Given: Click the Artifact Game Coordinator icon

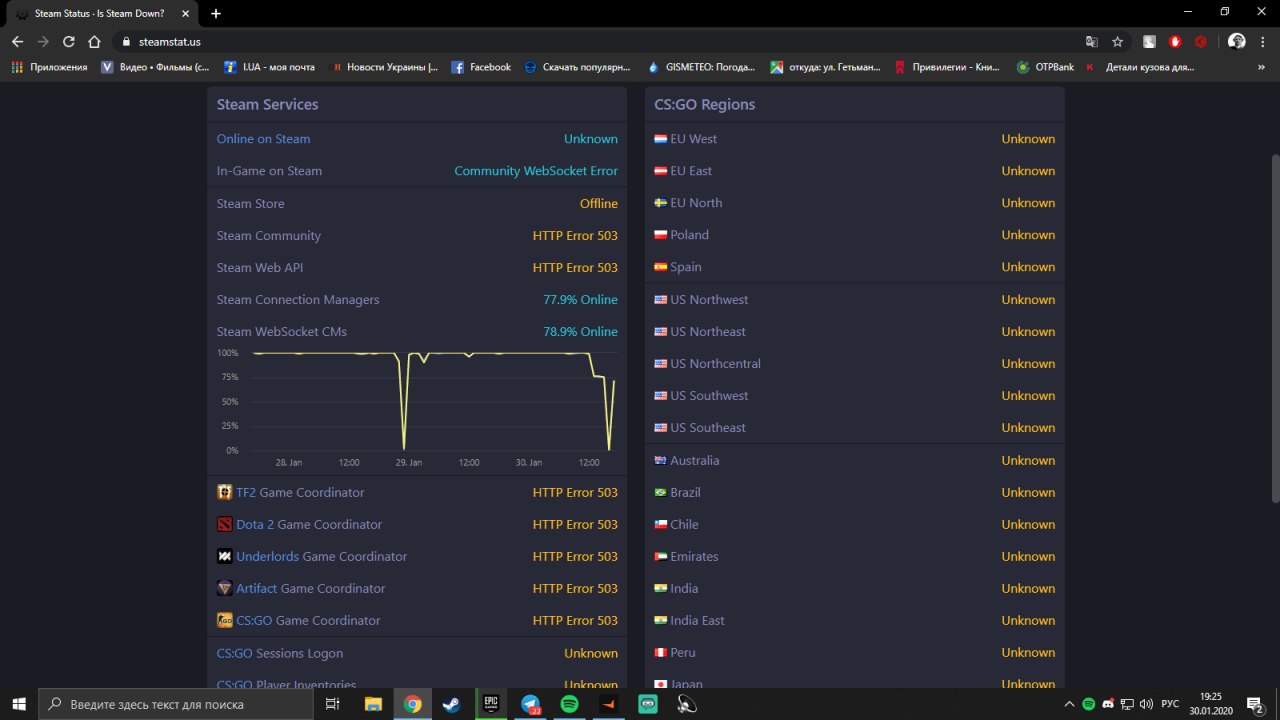Looking at the screenshot, I should 225,588.
